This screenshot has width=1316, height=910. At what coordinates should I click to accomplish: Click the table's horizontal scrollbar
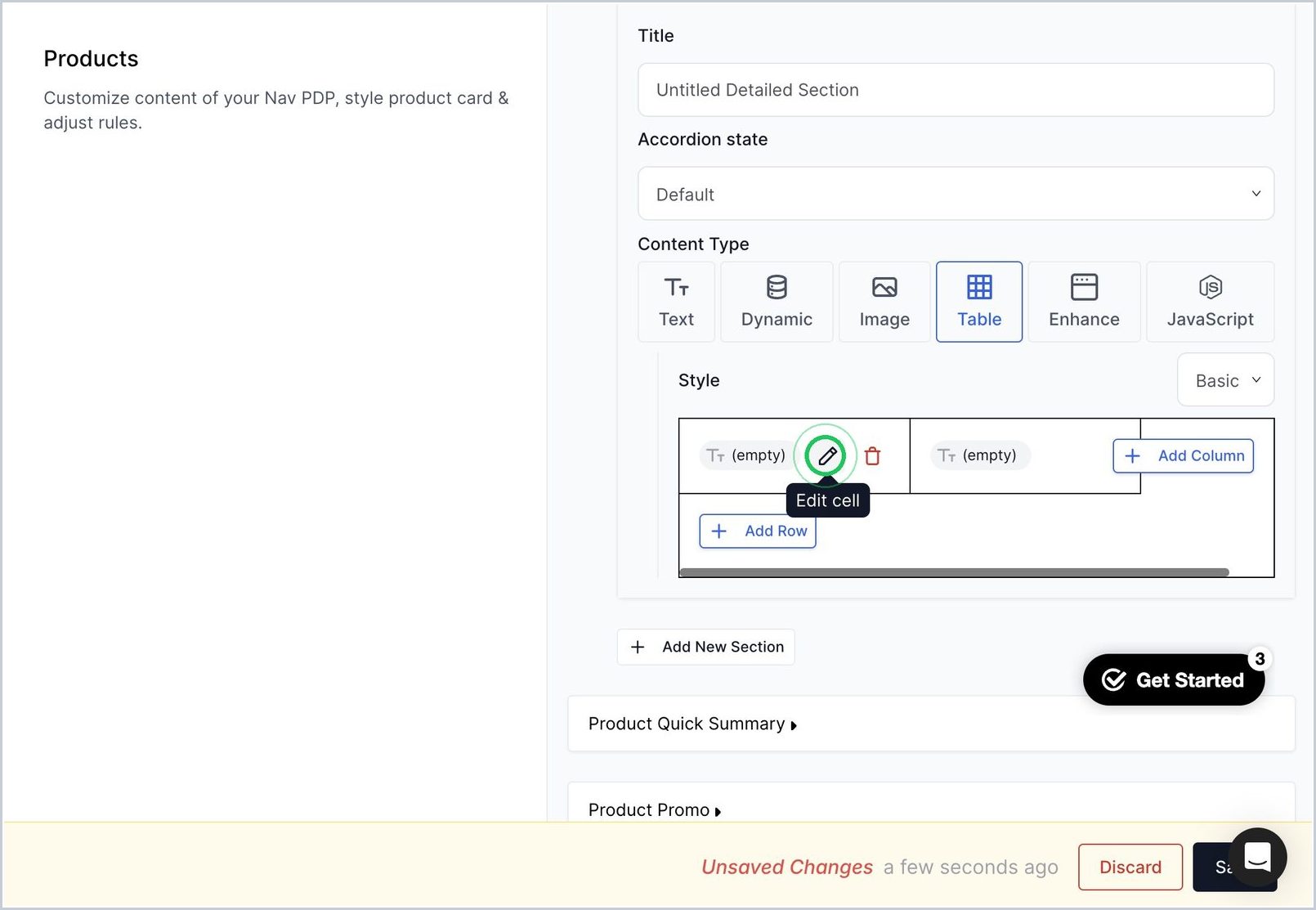tap(954, 572)
